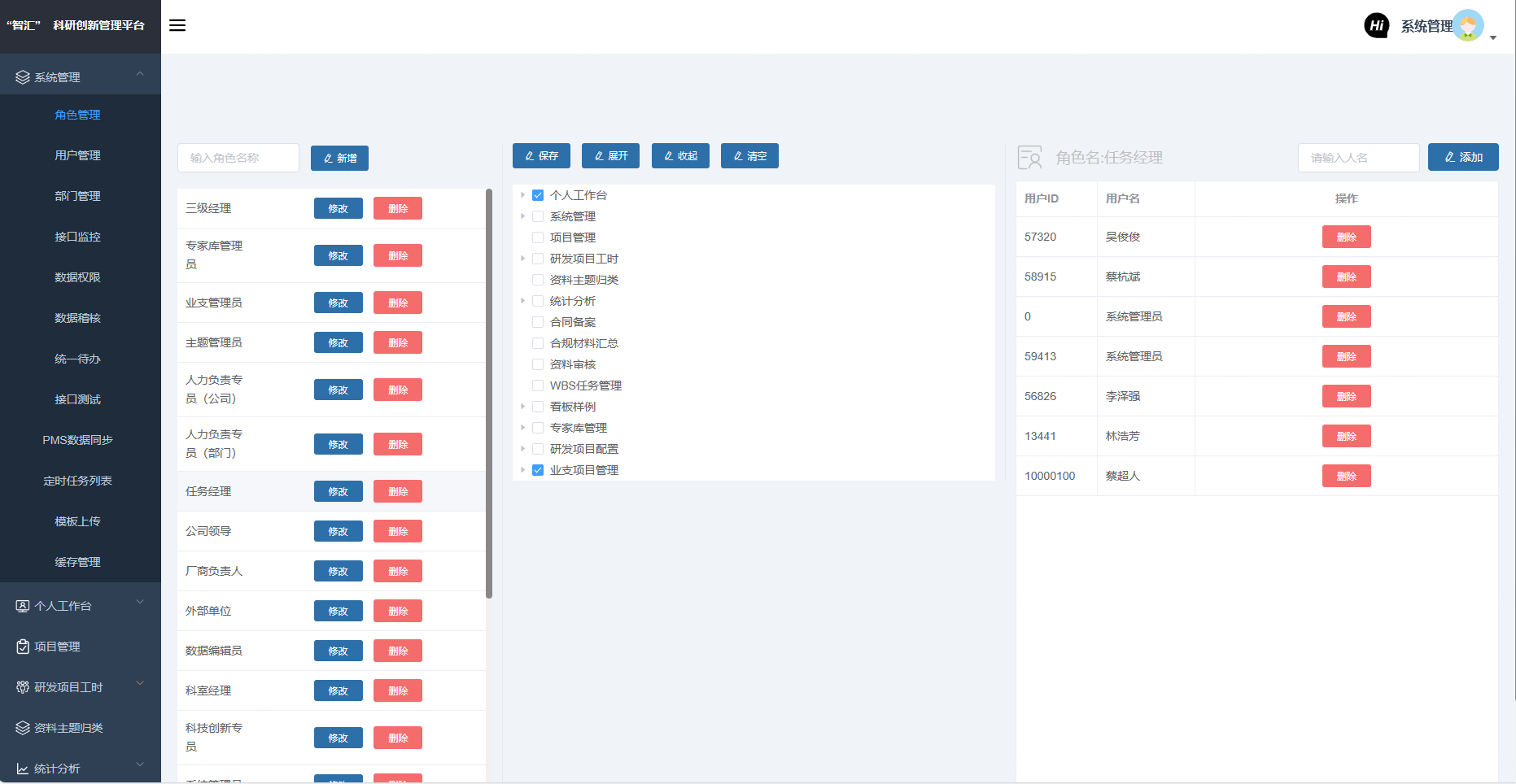Image resolution: width=1516 pixels, height=784 pixels.
Task: Delete user 吴俊俊 from the role
Action: click(1346, 237)
